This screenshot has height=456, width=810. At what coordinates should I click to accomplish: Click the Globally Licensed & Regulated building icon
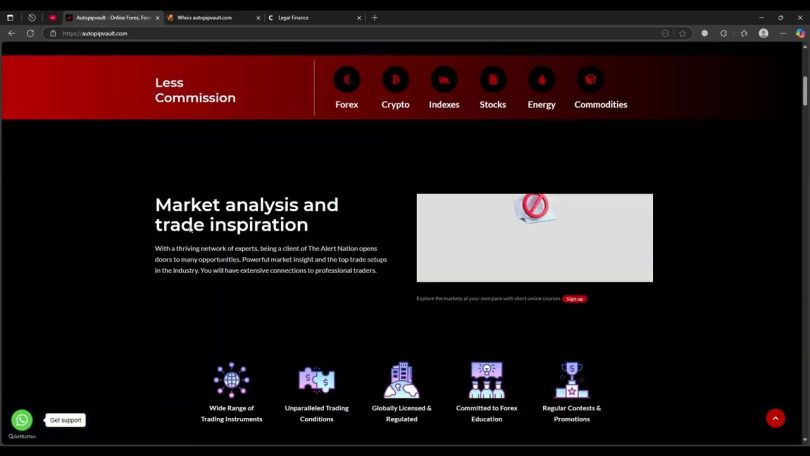(x=401, y=380)
